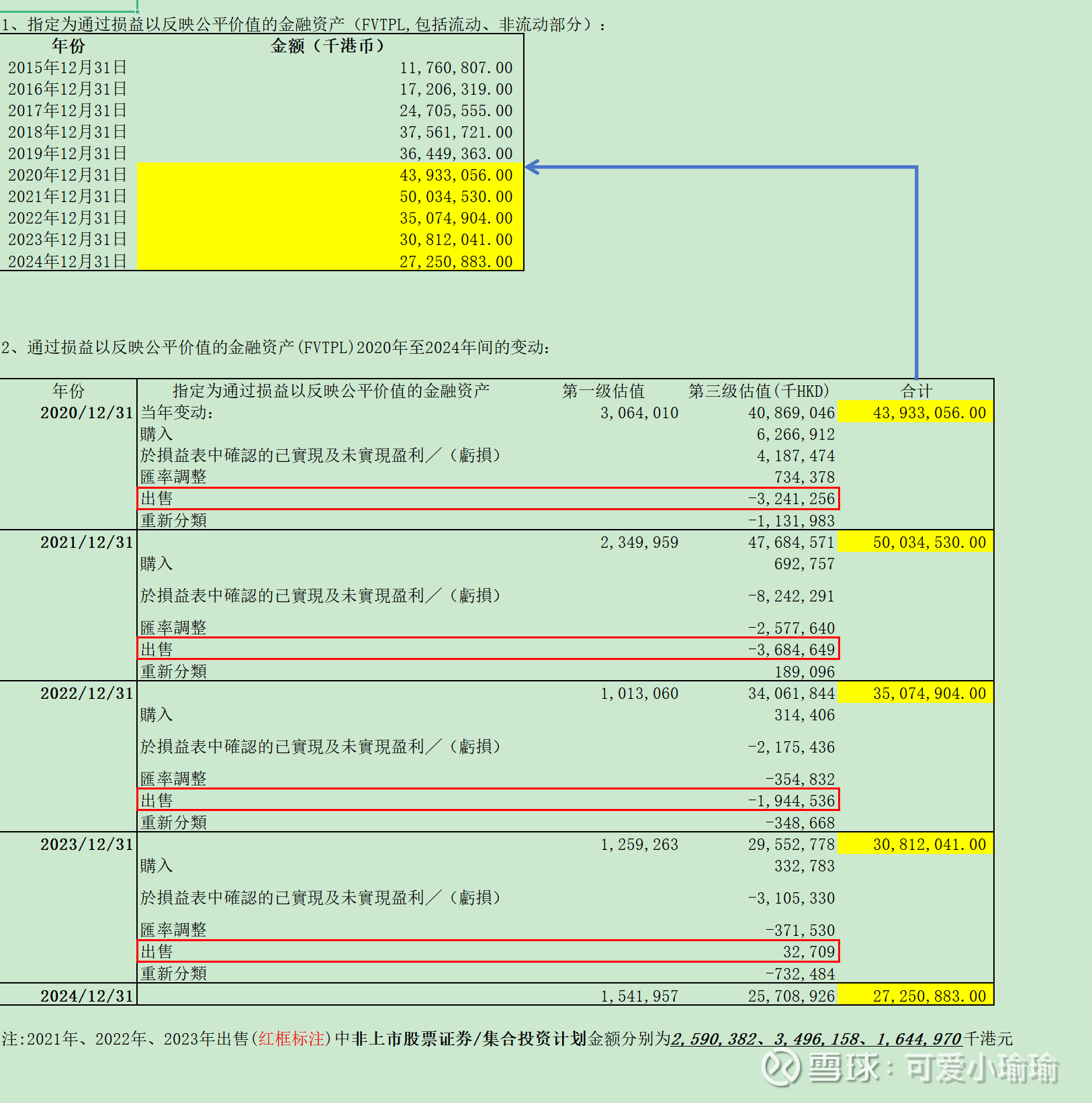
Task: Select level-one value 1,541,957
Action: pos(639,996)
